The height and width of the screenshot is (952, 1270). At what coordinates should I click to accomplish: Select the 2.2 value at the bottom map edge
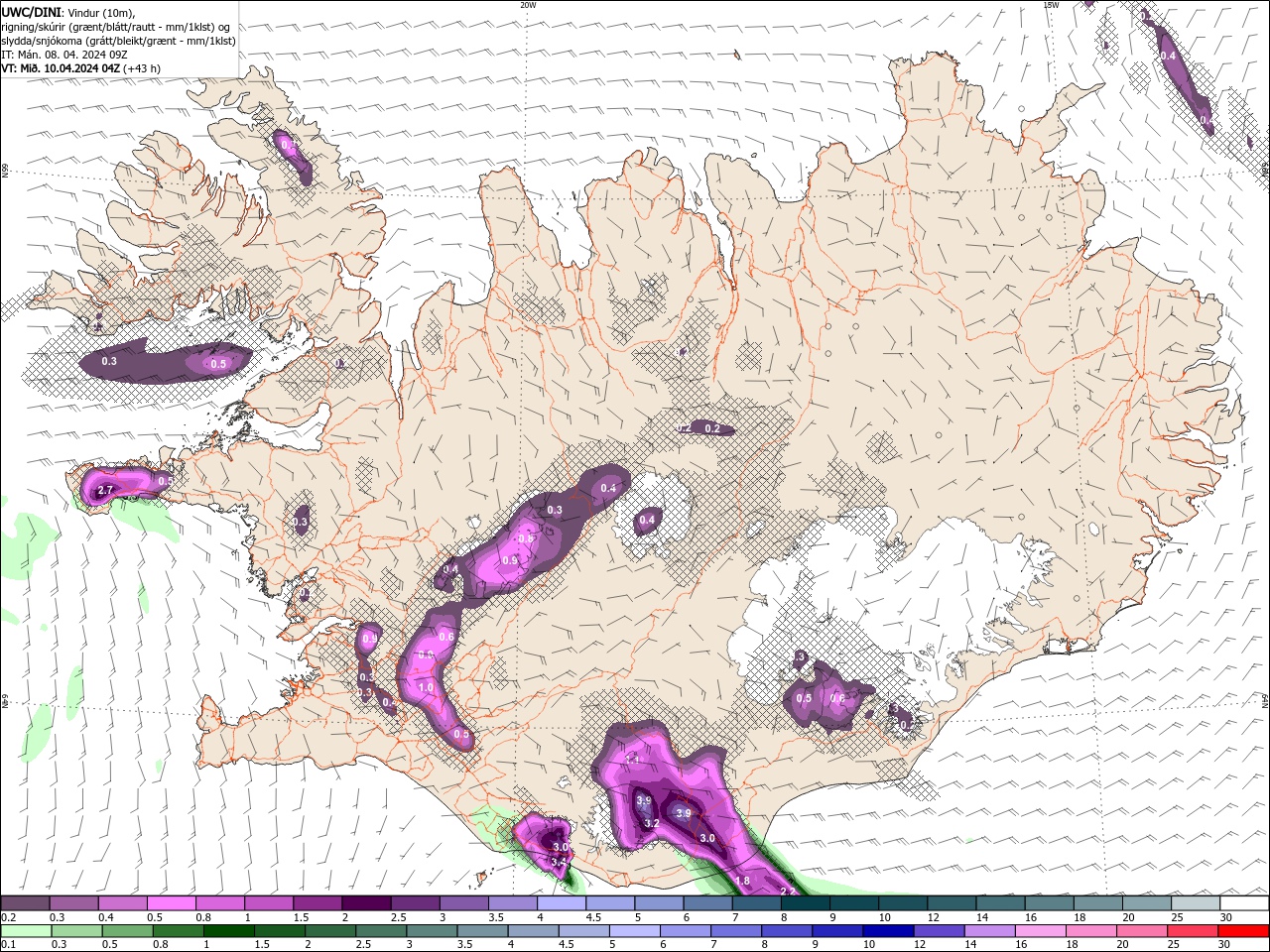click(789, 892)
